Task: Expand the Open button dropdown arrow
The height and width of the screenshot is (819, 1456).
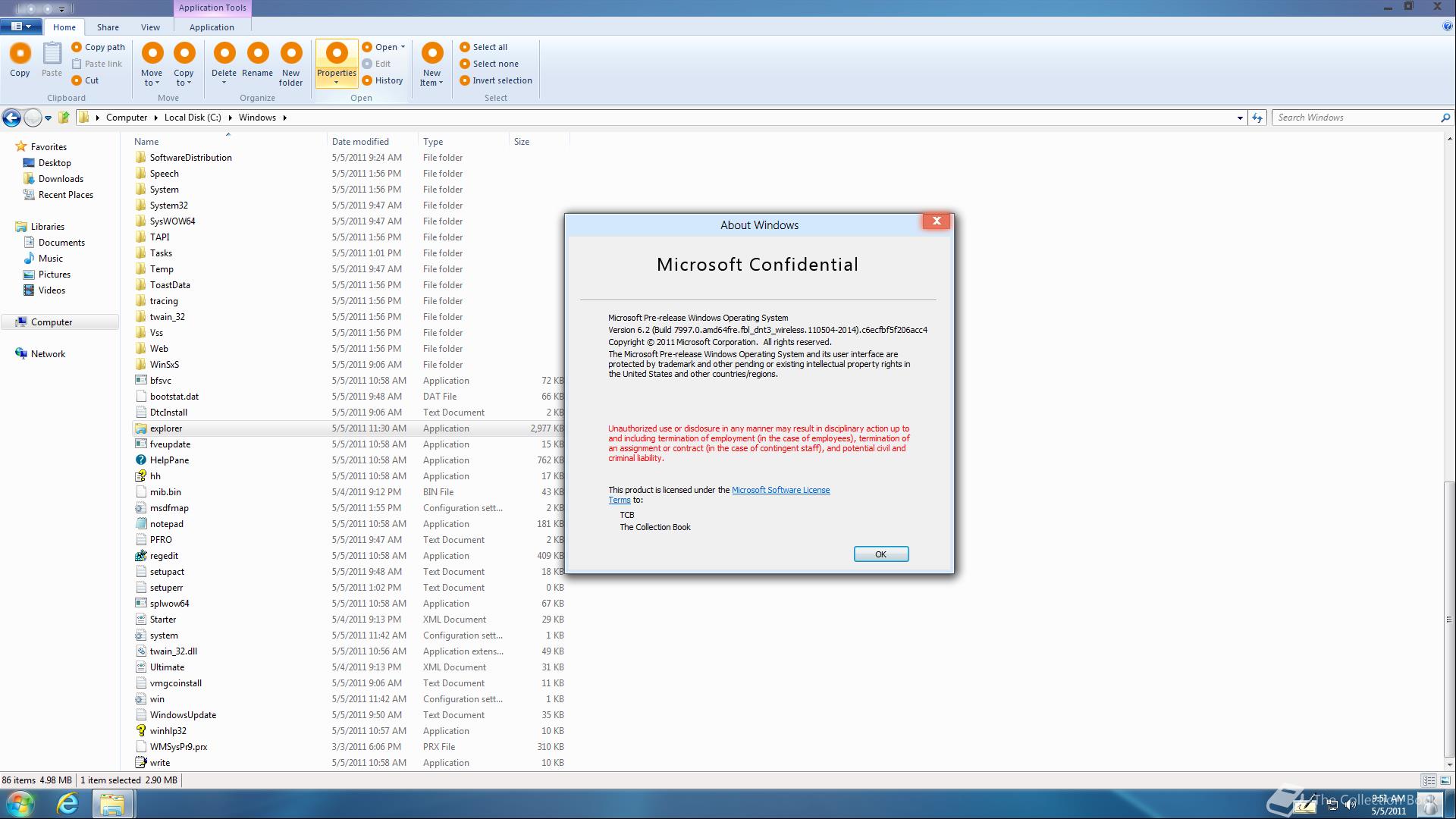Action: [x=403, y=47]
